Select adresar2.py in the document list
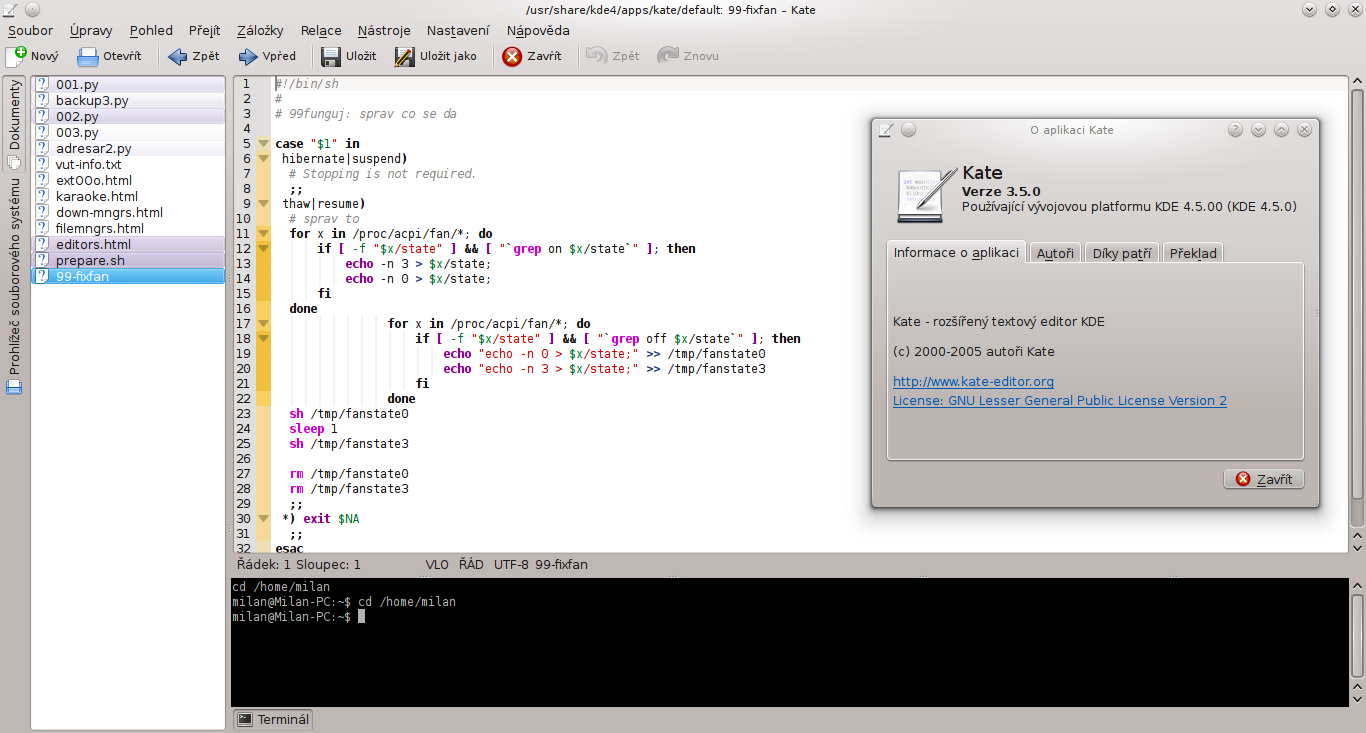 tap(129, 149)
